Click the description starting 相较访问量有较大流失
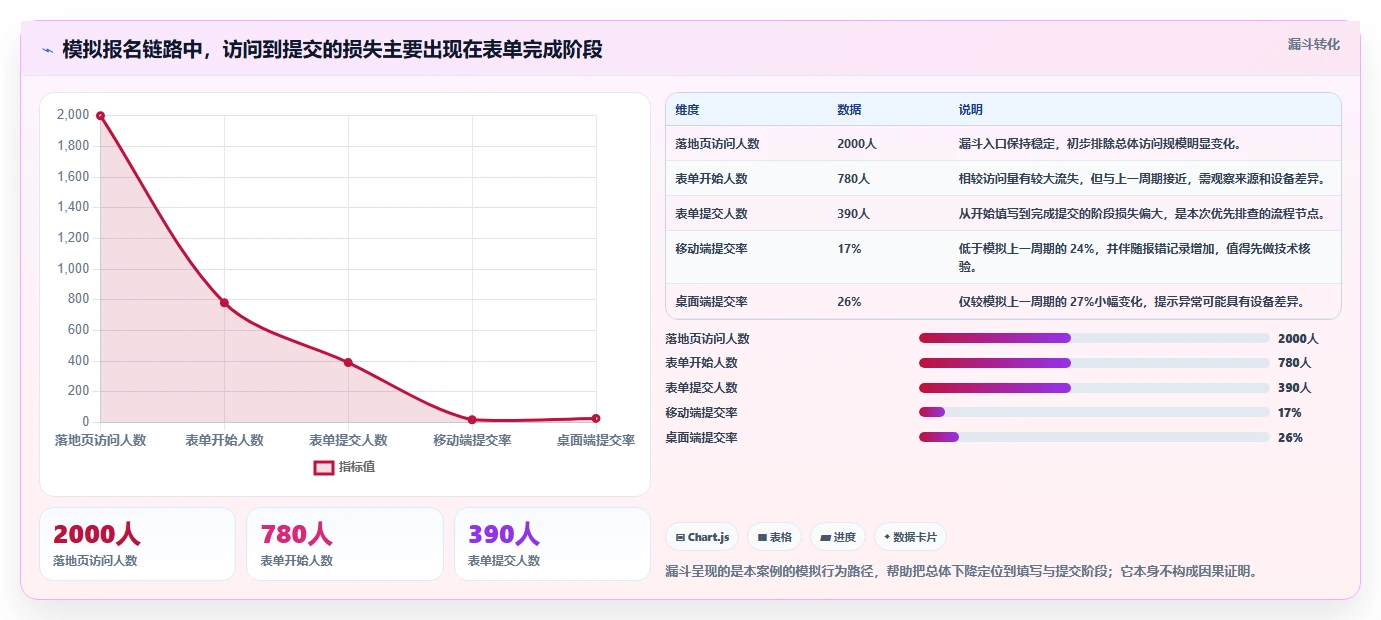This screenshot has width=1381, height=620. tap(1142, 179)
